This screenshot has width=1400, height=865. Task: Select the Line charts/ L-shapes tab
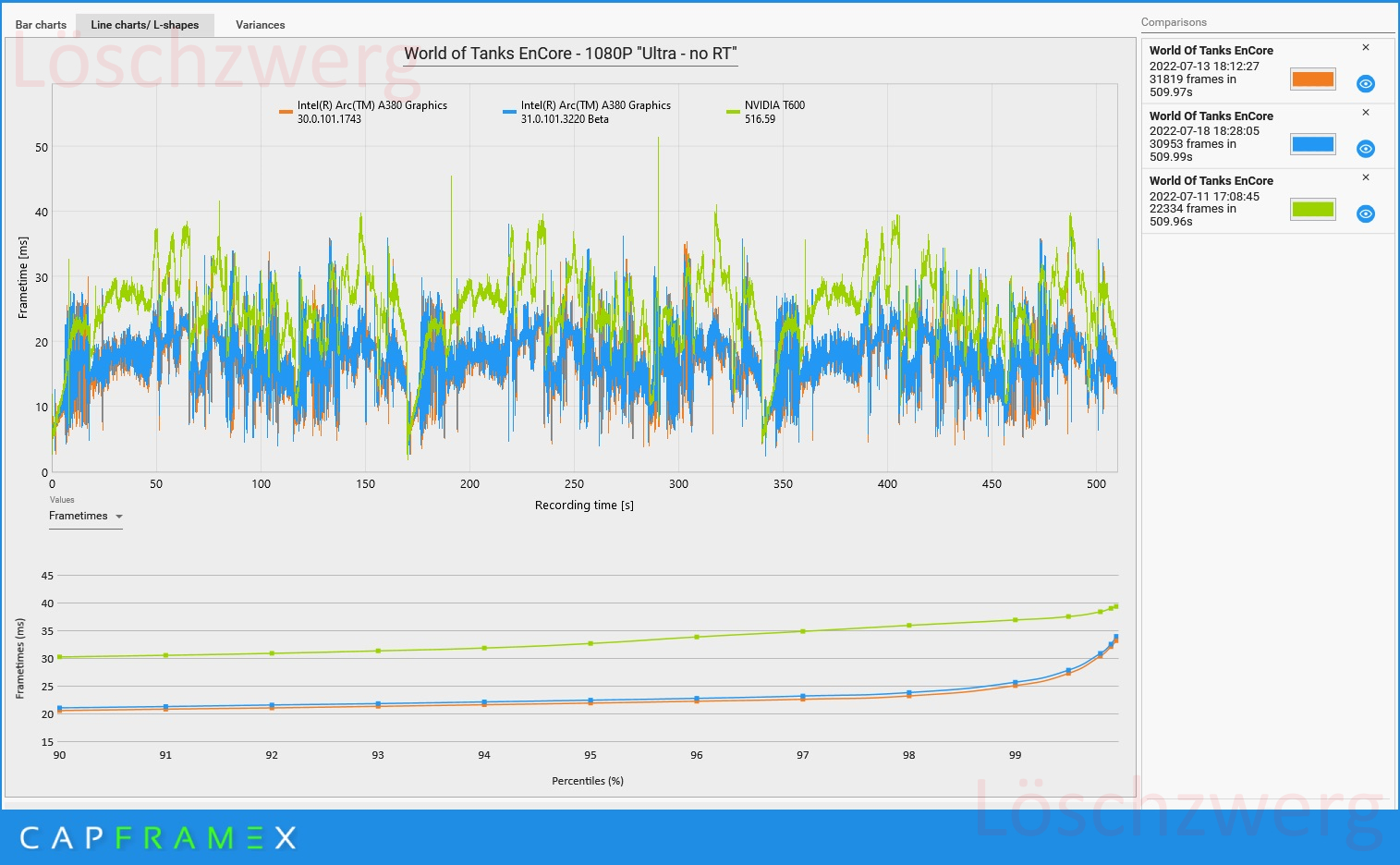click(145, 25)
